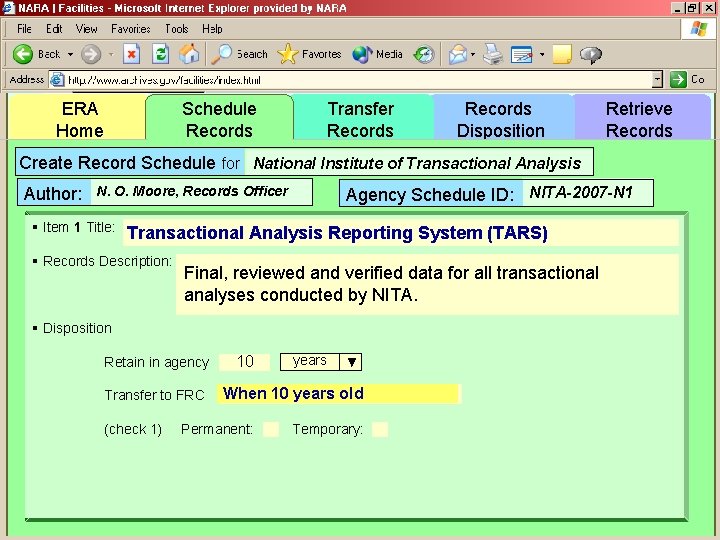Image resolution: width=720 pixels, height=540 pixels.
Task: Click the "Address" label
Action: point(27,79)
